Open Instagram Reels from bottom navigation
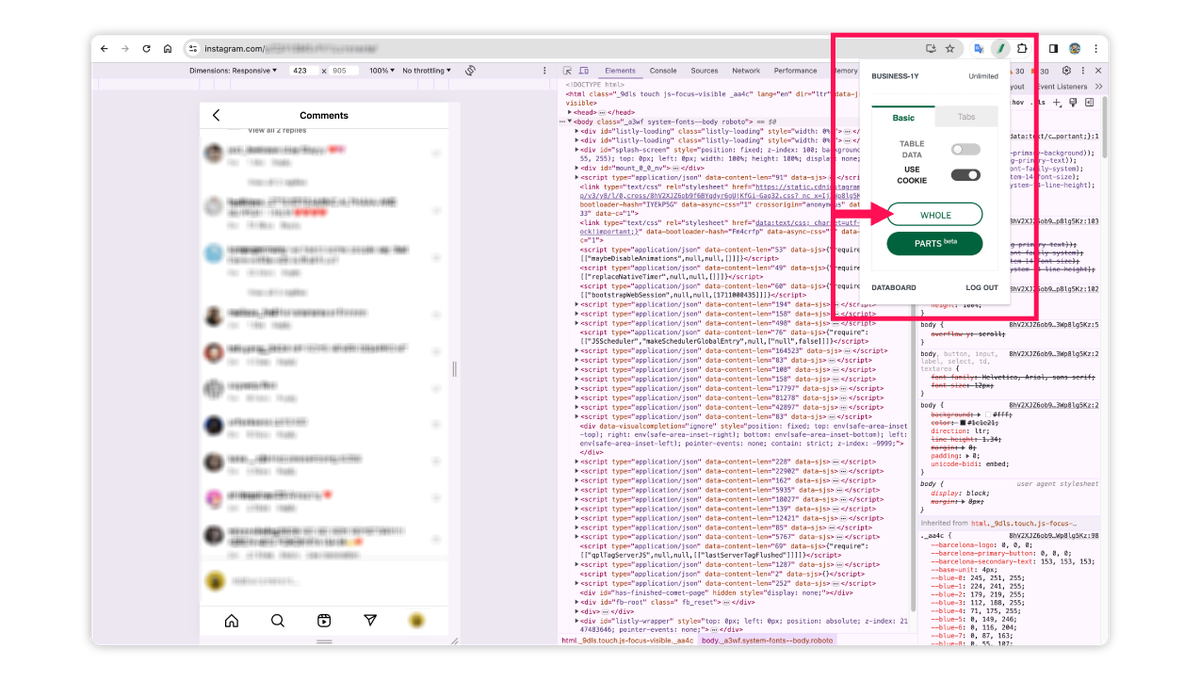 click(x=324, y=621)
